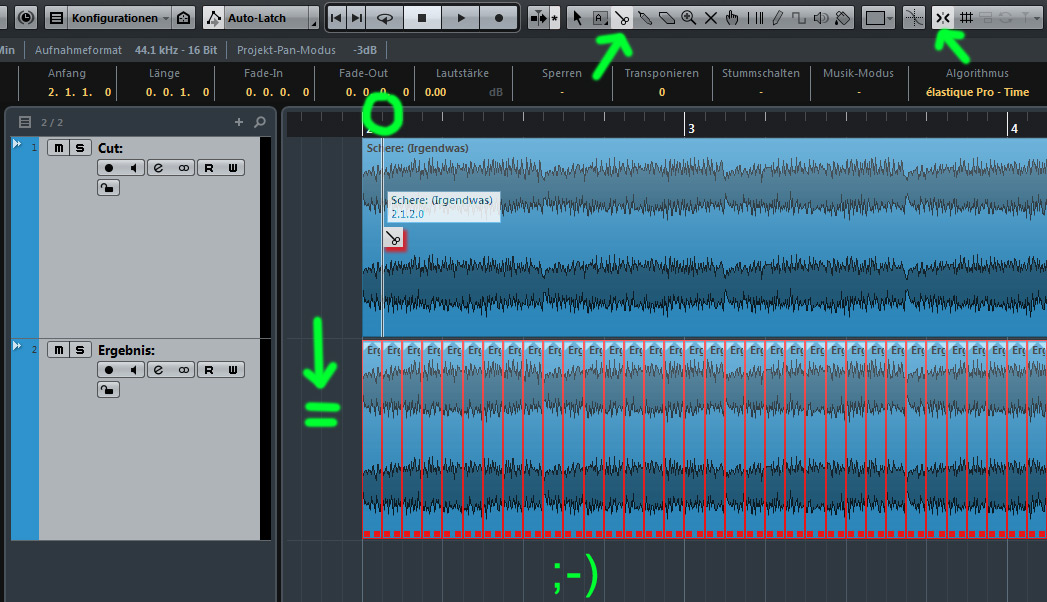Viewport: 1047px width, 602px height.
Task: Select the Glue tool
Action: click(644, 18)
